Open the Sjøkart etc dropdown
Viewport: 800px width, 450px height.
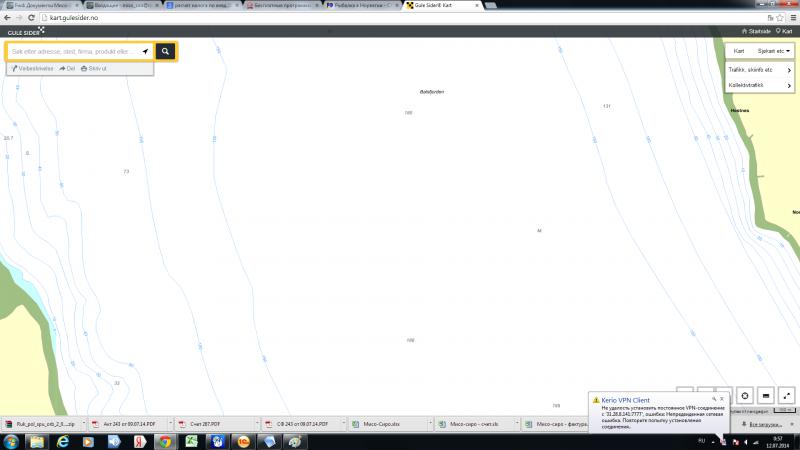(775, 51)
